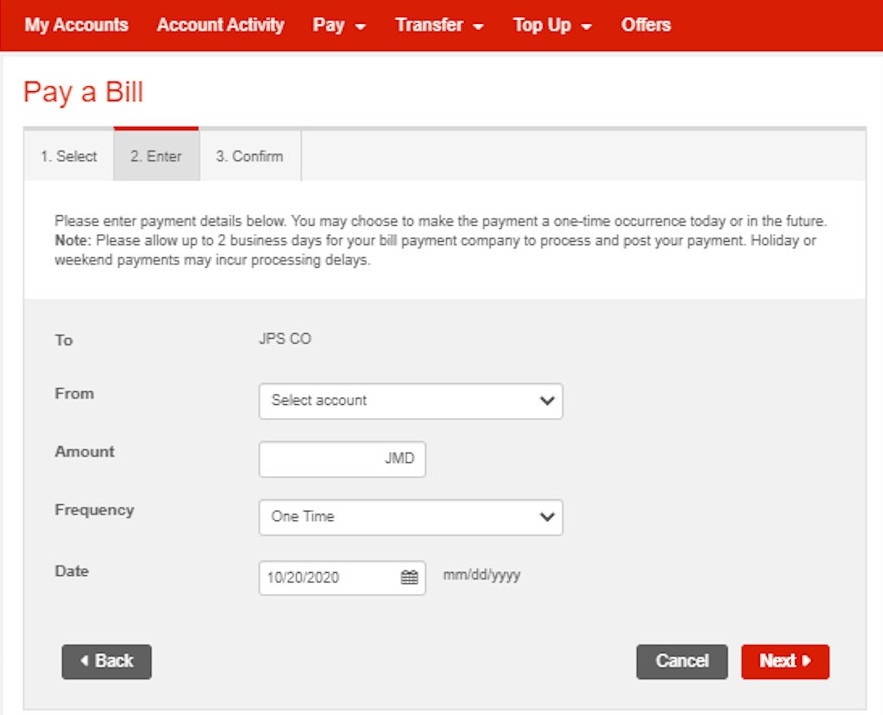Open the Pay menu
This screenshot has width=883, height=715.
pos(330,25)
